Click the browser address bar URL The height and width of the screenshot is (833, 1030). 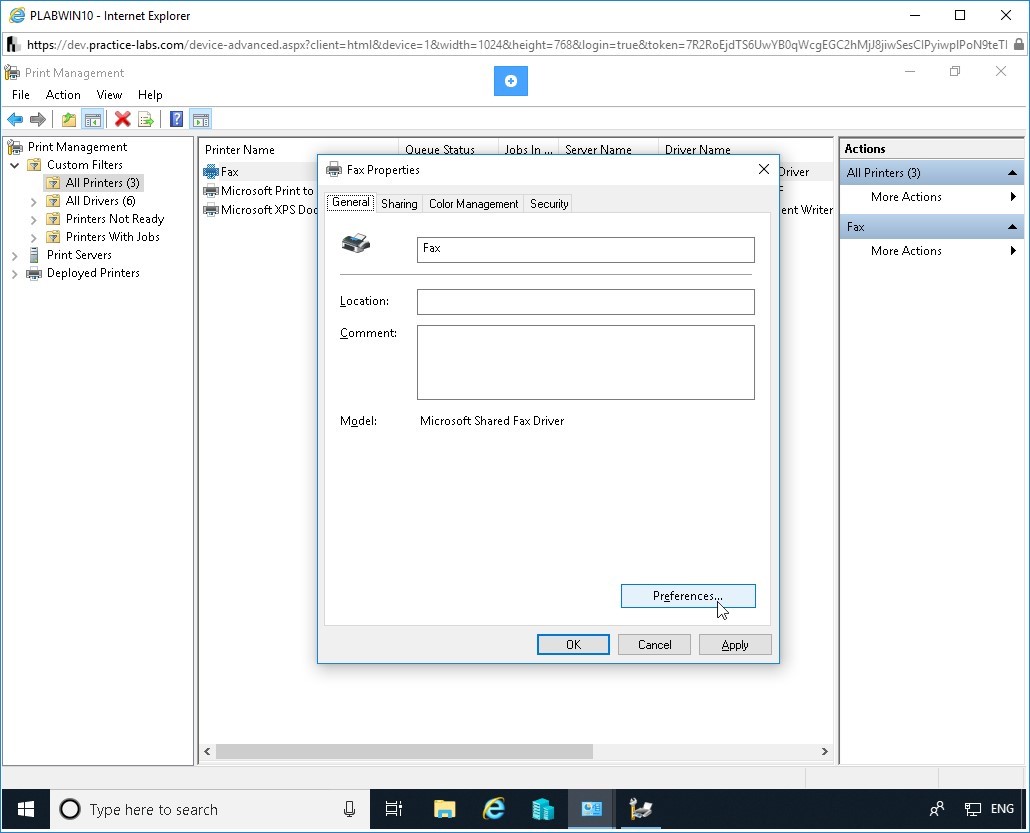516,45
